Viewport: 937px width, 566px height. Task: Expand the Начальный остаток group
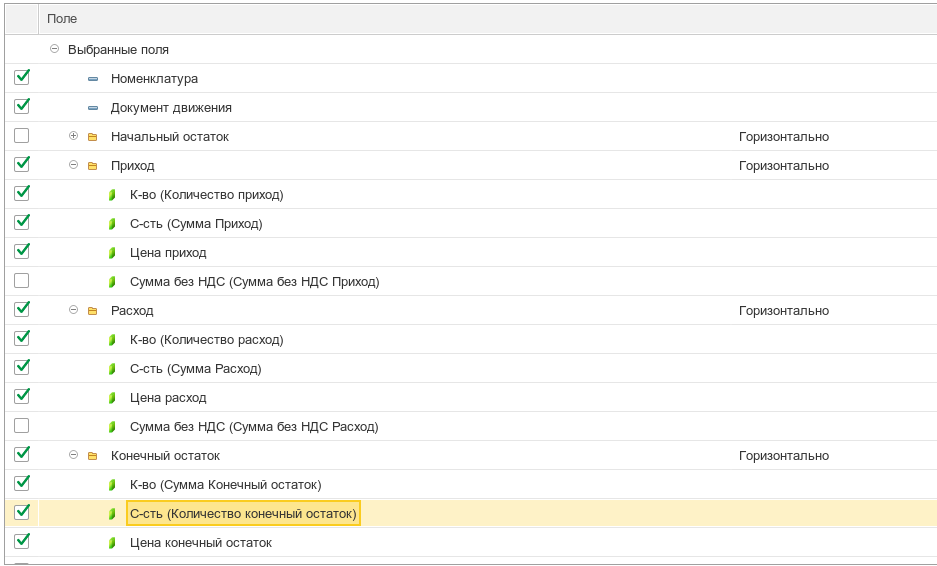pos(74,136)
